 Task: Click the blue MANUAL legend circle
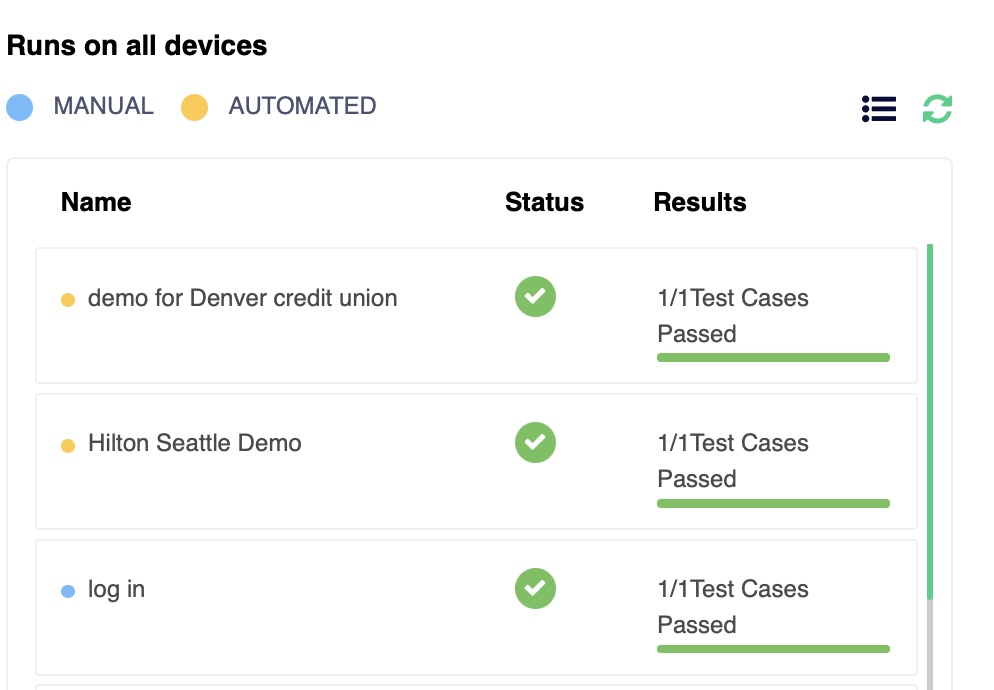tap(20, 107)
